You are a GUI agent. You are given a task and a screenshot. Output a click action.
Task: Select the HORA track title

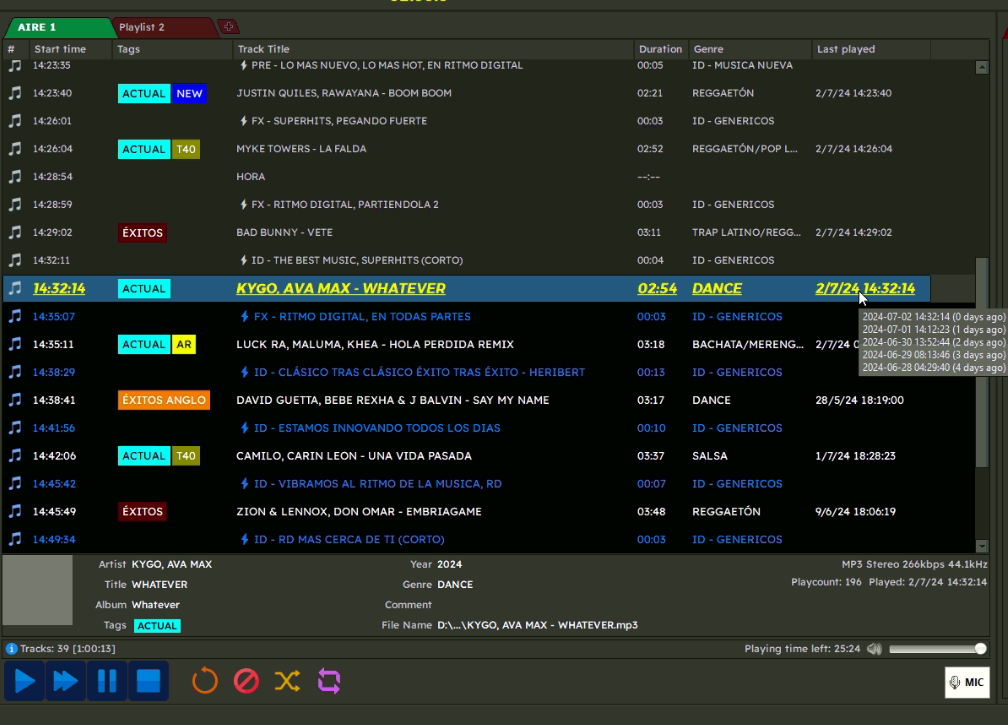coord(251,177)
